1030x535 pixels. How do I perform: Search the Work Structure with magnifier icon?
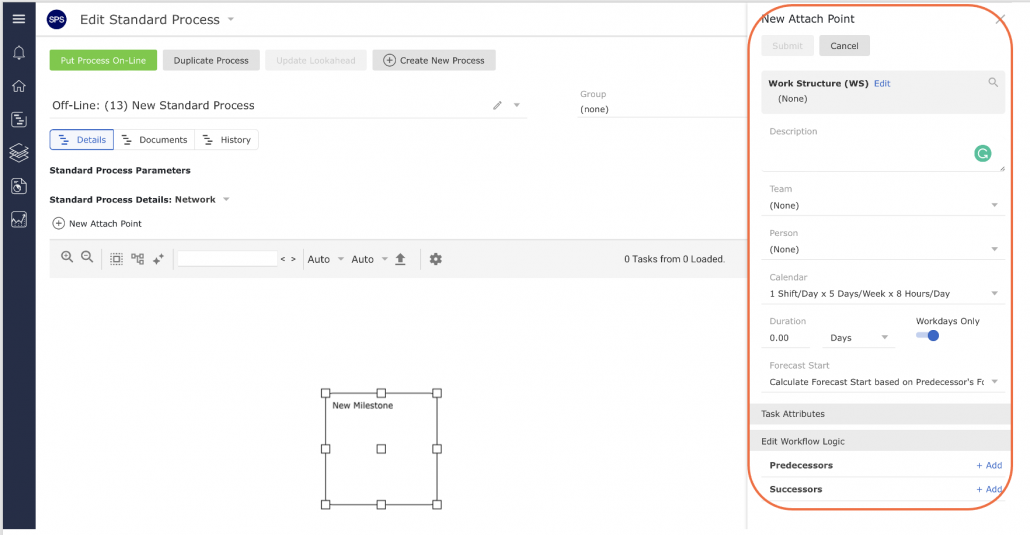point(993,82)
